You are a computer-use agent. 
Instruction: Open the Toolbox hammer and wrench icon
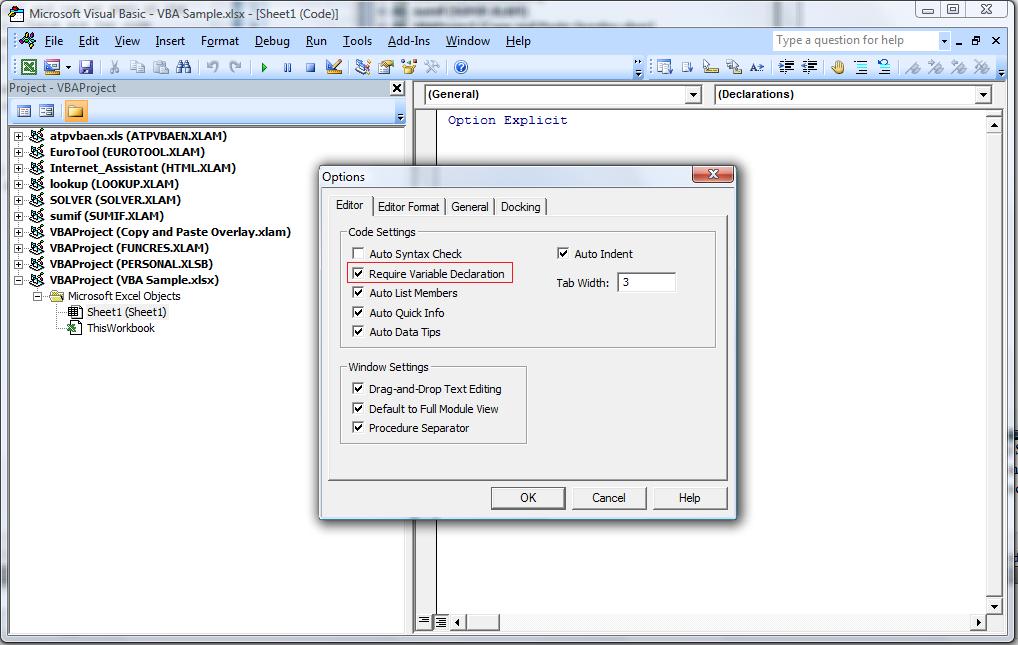tap(432, 67)
